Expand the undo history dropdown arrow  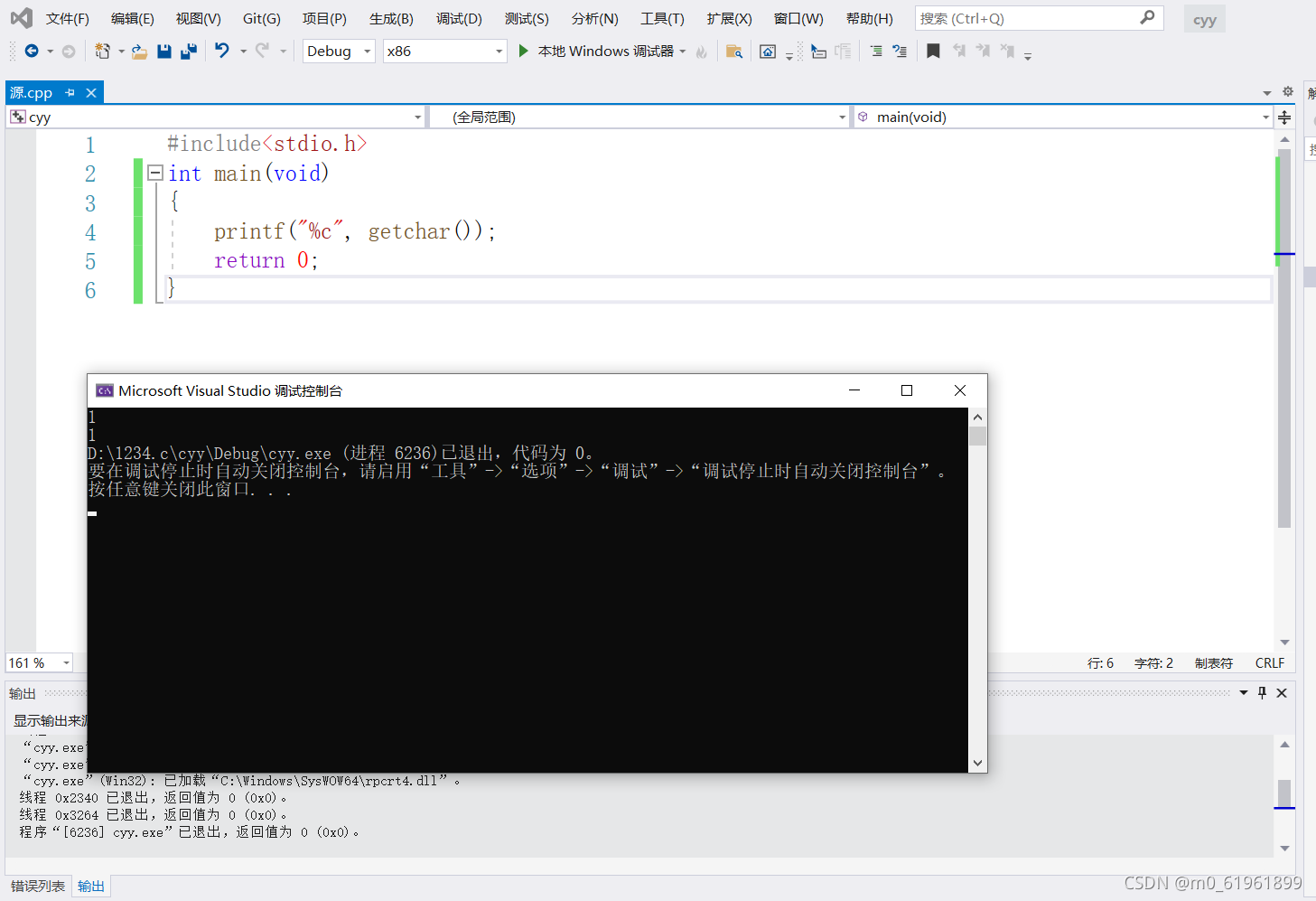[243, 52]
